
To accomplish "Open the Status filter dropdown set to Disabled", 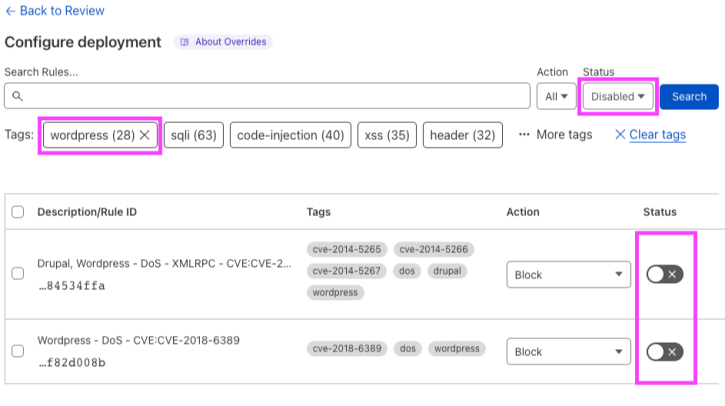I will 619,97.
